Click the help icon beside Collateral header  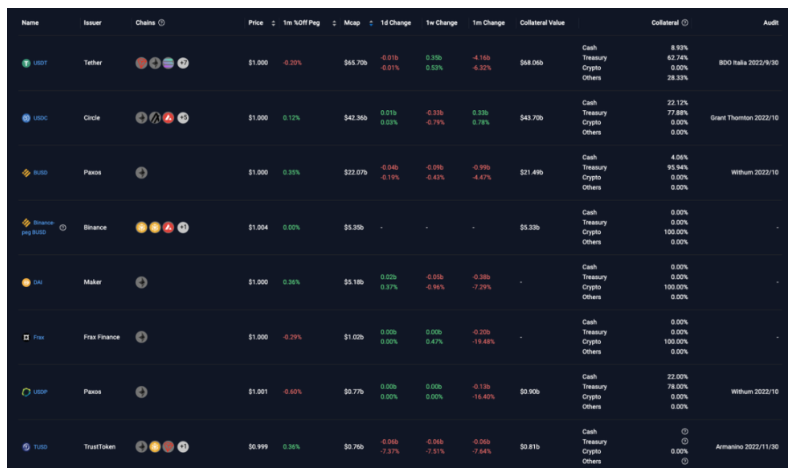click(x=685, y=23)
